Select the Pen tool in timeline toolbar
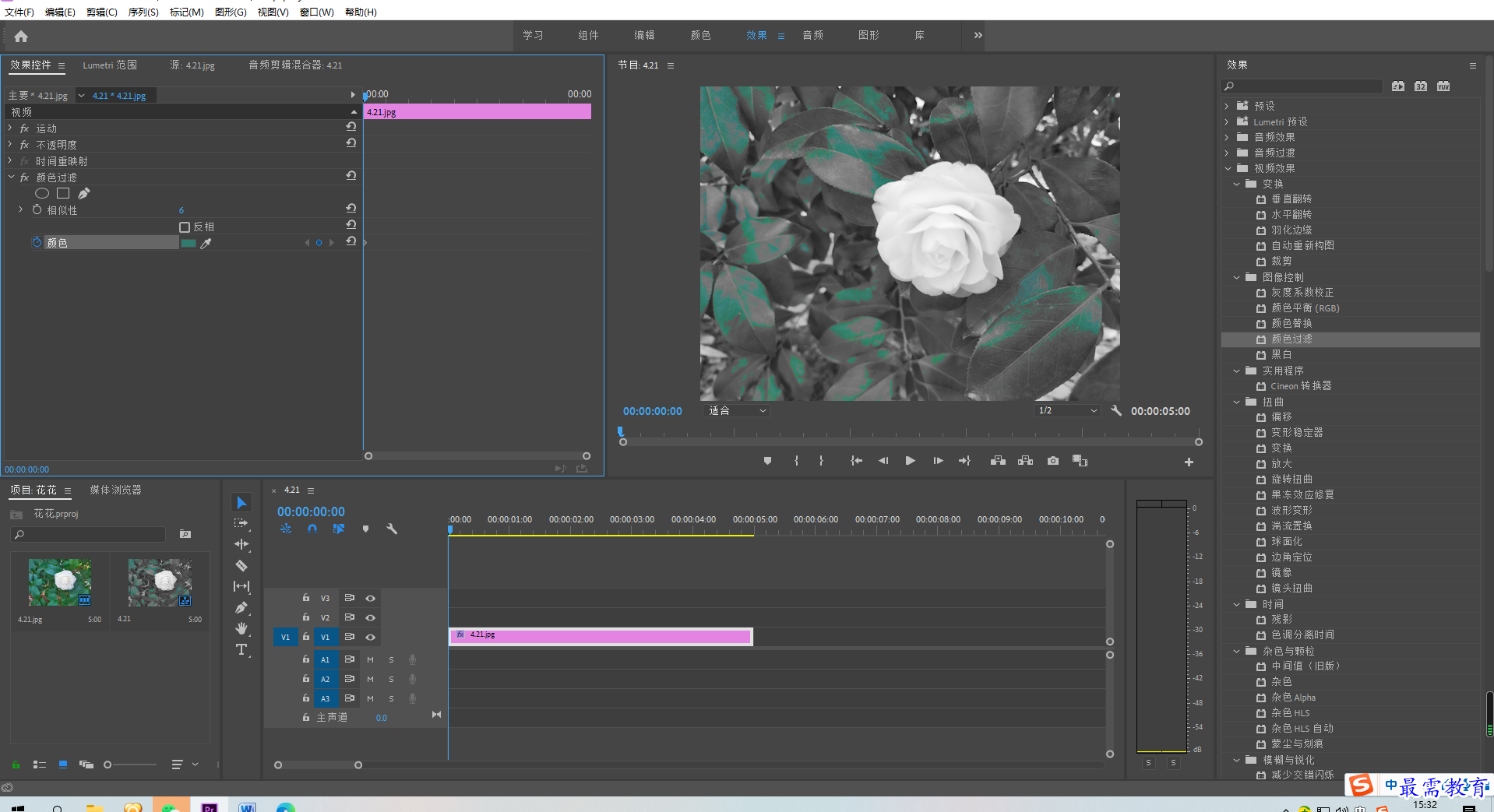 241,607
